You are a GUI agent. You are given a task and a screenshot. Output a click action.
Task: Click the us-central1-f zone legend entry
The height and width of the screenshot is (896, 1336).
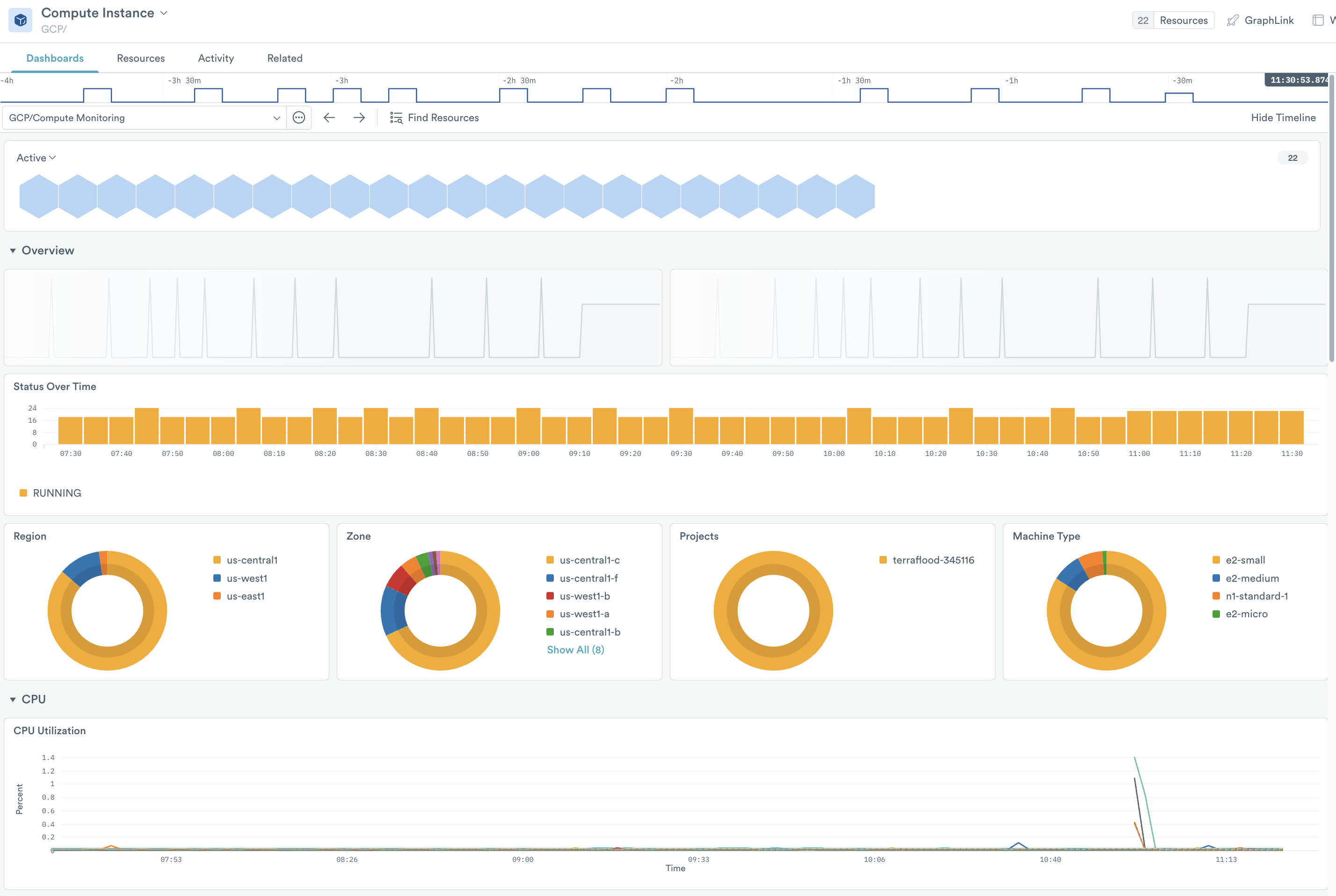pos(582,578)
